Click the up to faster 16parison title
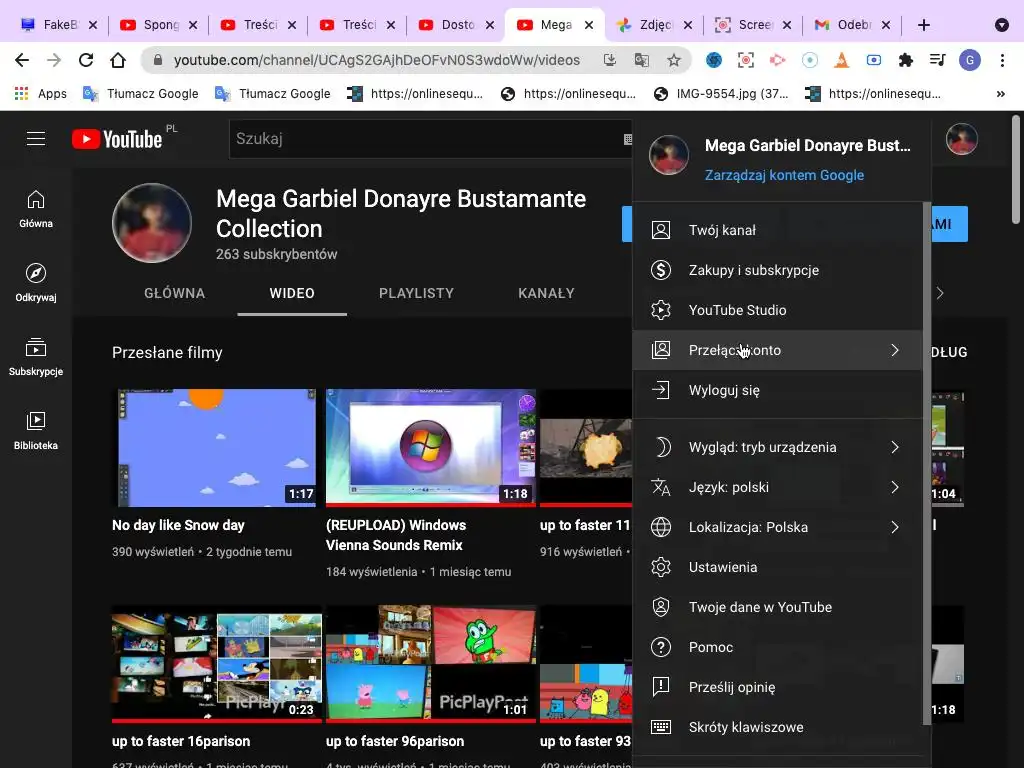This screenshot has width=1024, height=768. click(181, 741)
